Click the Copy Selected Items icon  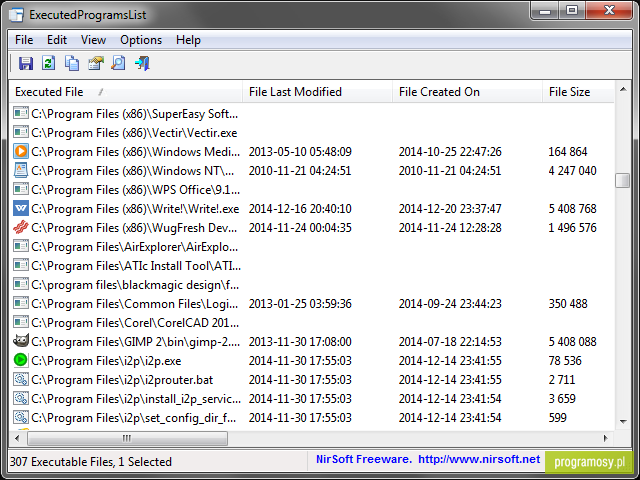click(72, 63)
